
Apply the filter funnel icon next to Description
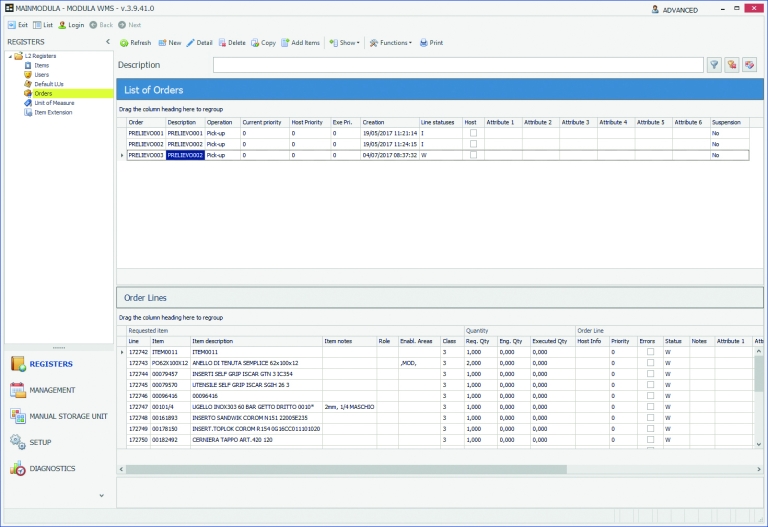(714, 65)
